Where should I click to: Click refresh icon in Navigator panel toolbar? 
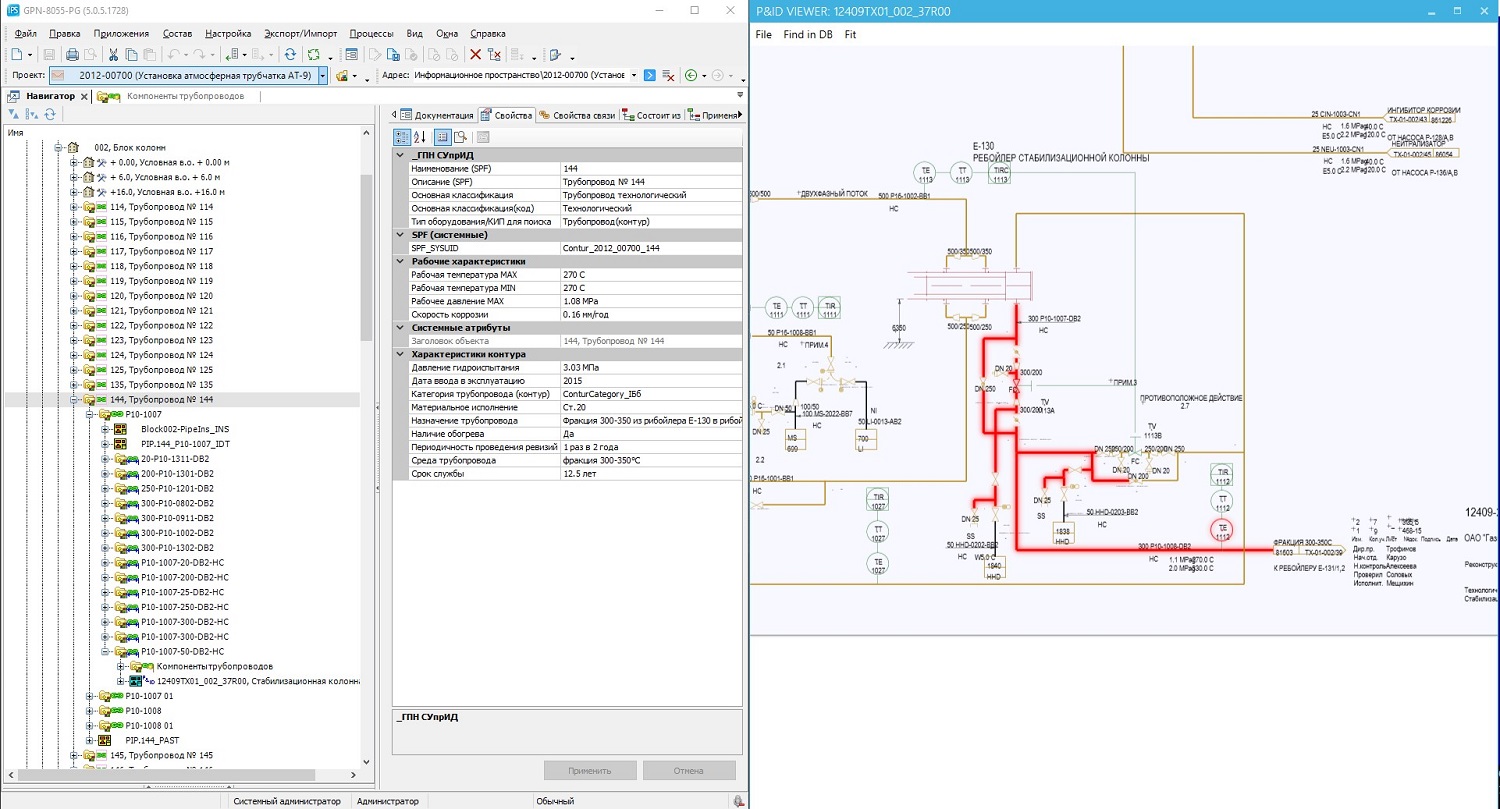(50, 115)
